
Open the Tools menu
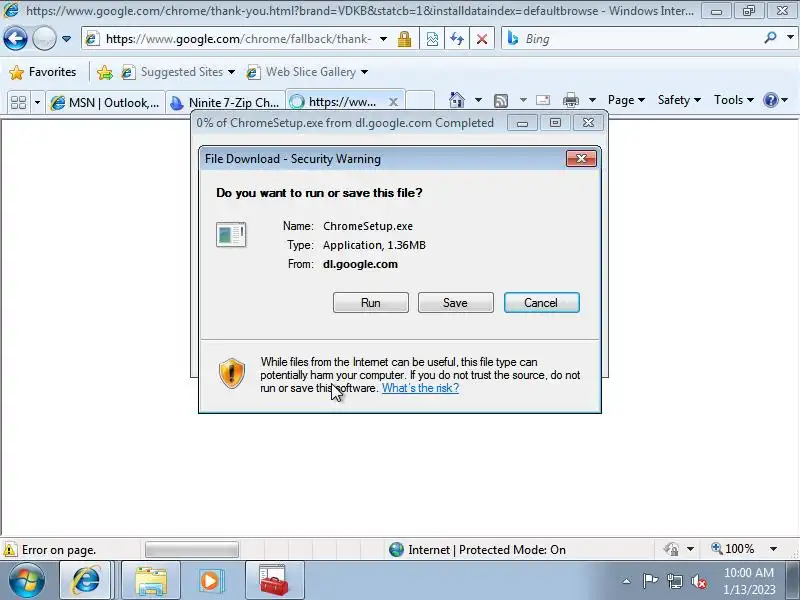(733, 100)
